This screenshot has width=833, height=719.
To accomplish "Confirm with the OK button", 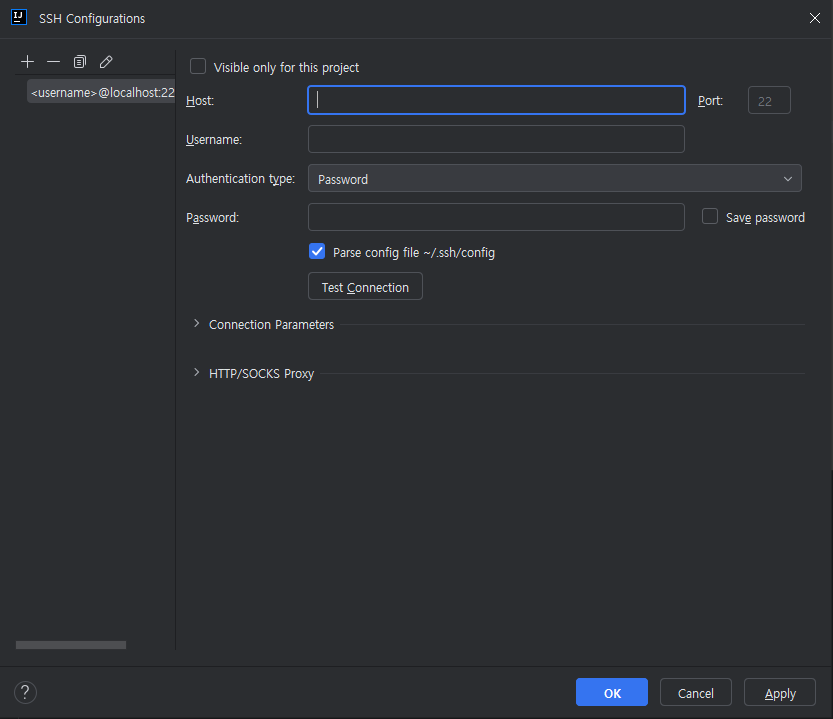I will (x=612, y=692).
